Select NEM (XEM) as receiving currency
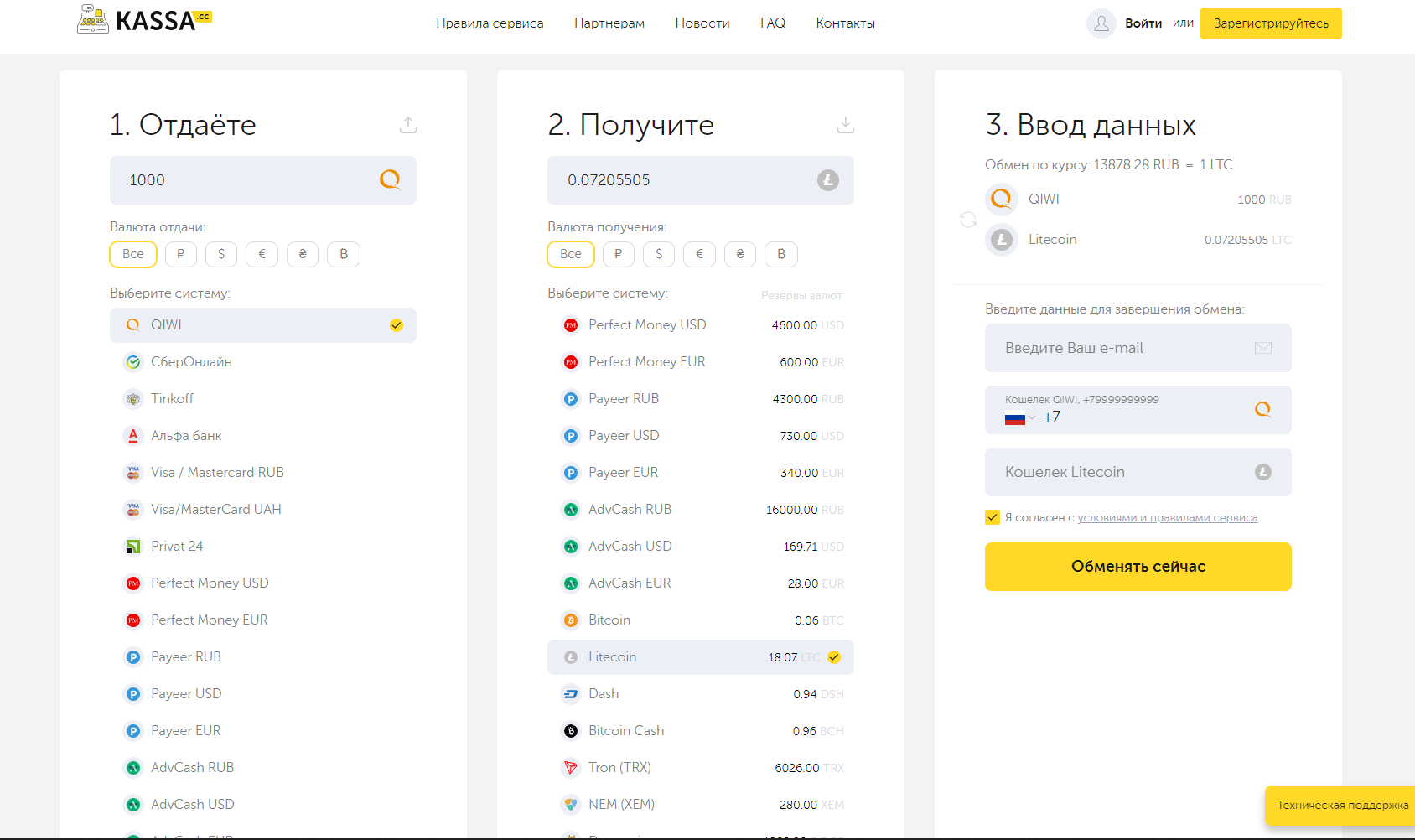 (x=701, y=805)
